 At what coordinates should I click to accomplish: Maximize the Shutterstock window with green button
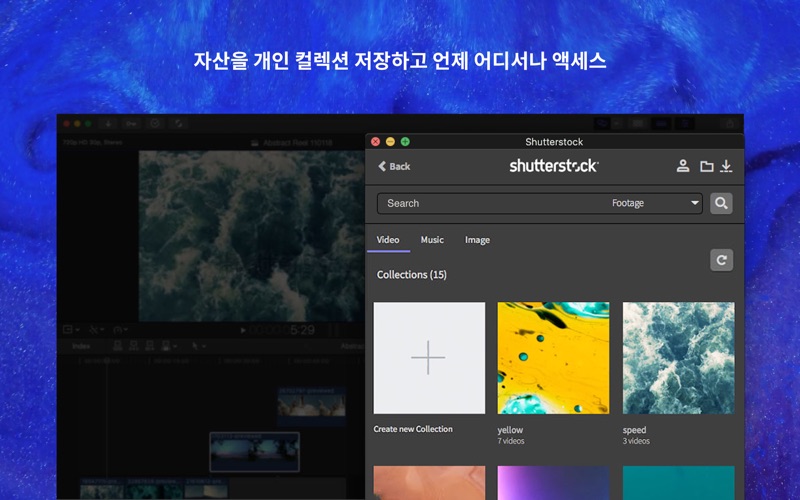coord(405,142)
